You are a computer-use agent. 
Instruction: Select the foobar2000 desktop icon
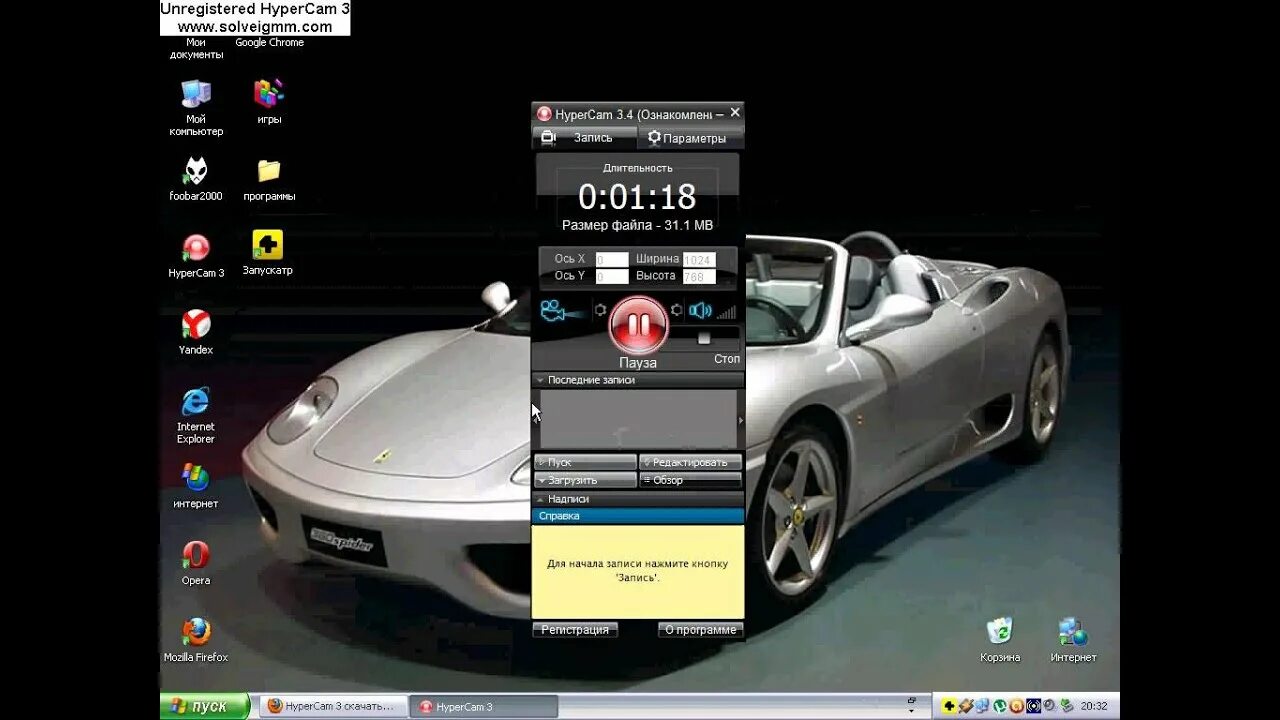click(x=196, y=179)
